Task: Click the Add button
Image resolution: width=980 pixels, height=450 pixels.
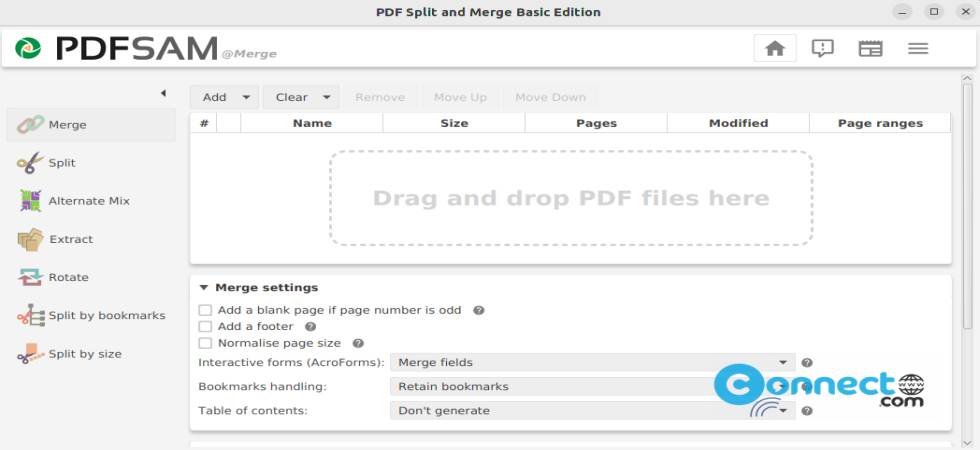Action: point(224,98)
